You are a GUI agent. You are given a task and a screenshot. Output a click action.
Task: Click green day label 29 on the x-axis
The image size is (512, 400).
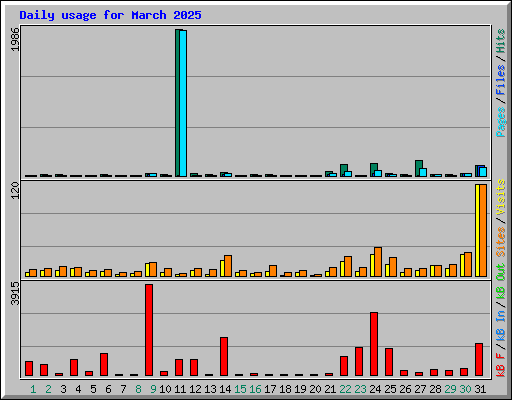click(450, 389)
